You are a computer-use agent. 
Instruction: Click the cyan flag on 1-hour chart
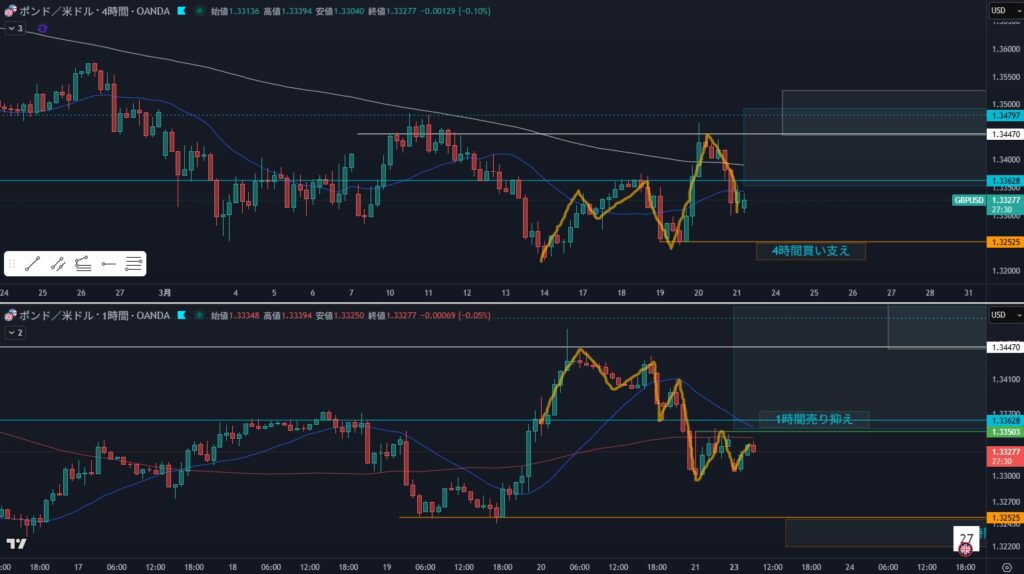pyautogui.click(x=180, y=316)
